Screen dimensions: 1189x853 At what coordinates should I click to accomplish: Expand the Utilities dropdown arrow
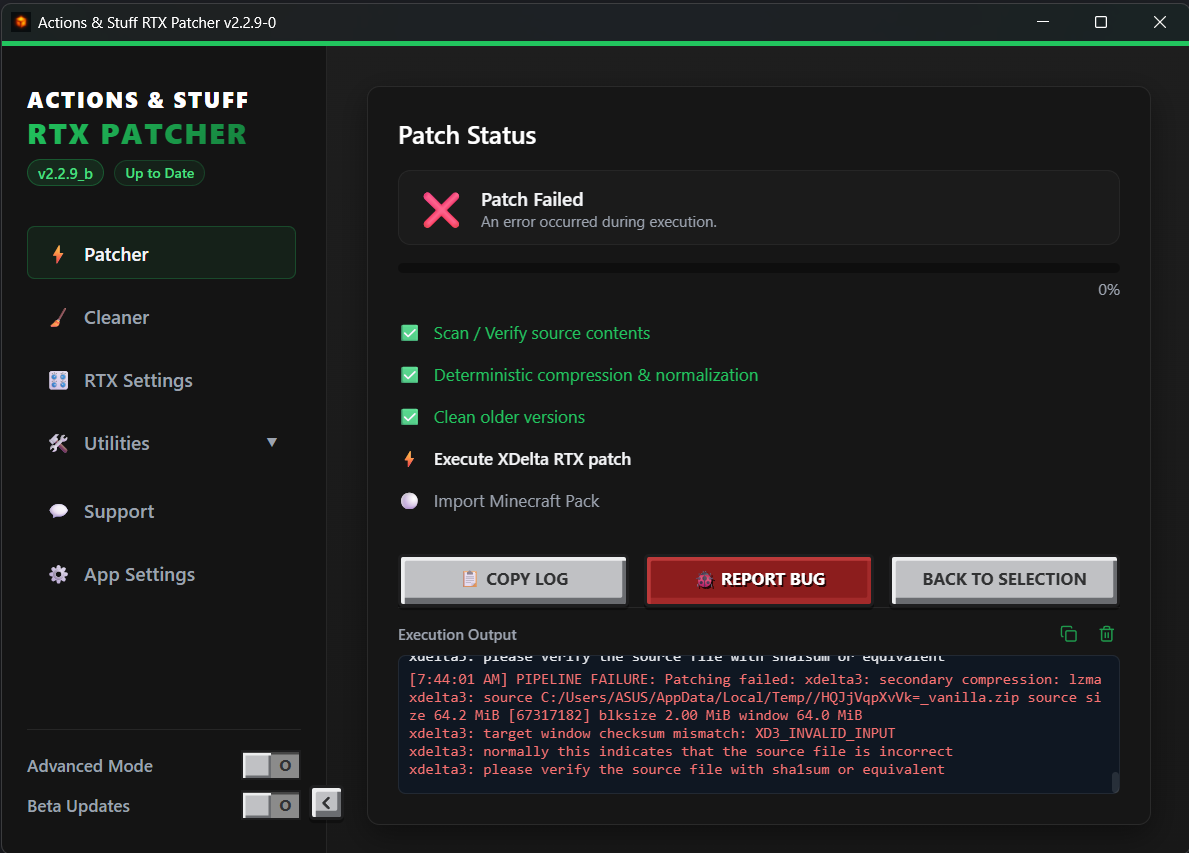(271, 442)
